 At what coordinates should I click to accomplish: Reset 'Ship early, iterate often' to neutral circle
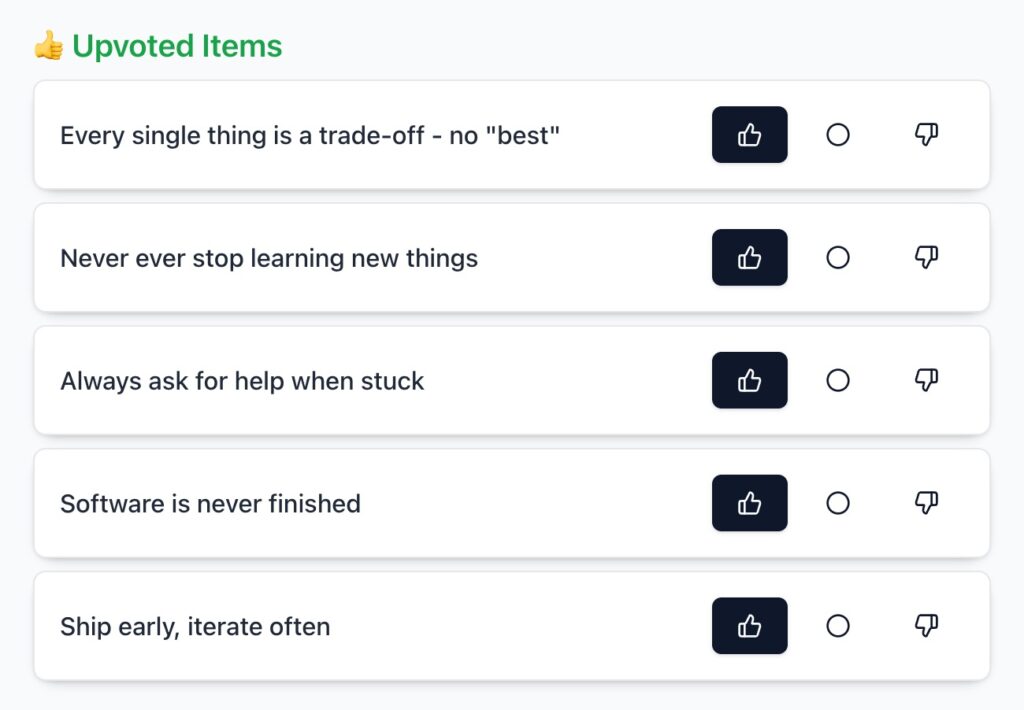[x=838, y=626]
